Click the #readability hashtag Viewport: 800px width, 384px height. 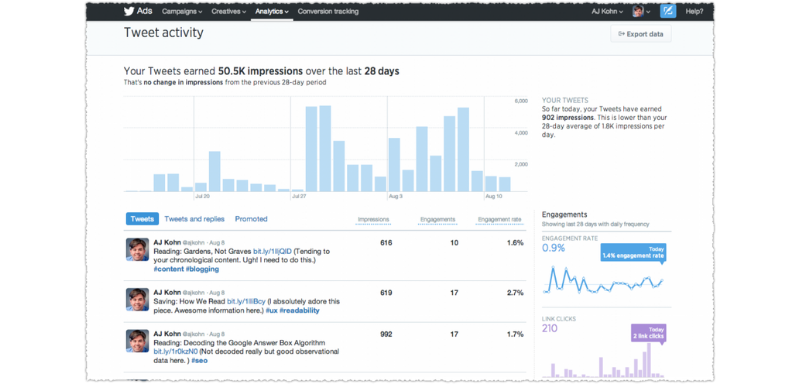click(x=299, y=310)
